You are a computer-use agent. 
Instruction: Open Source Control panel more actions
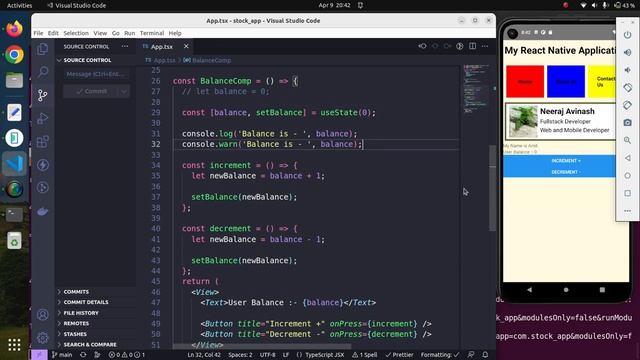pyautogui.click(x=124, y=47)
